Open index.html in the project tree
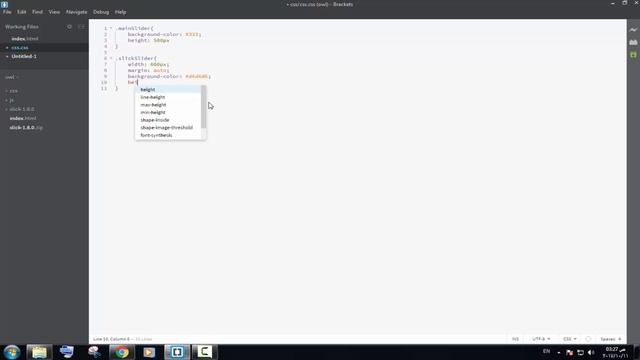 click(23, 118)
